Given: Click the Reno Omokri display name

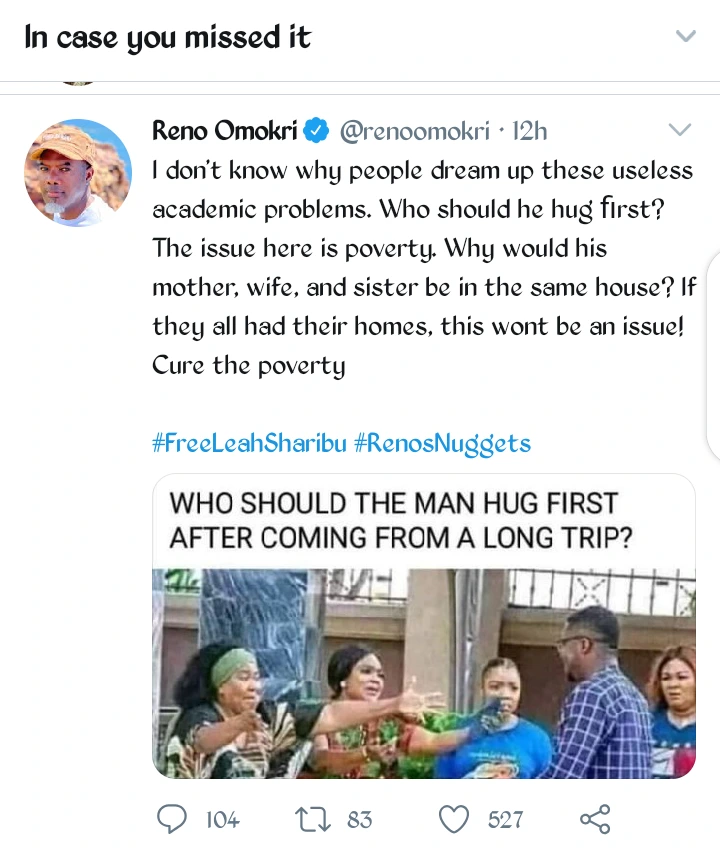Looking at the screenshot, I should (225, 131).
